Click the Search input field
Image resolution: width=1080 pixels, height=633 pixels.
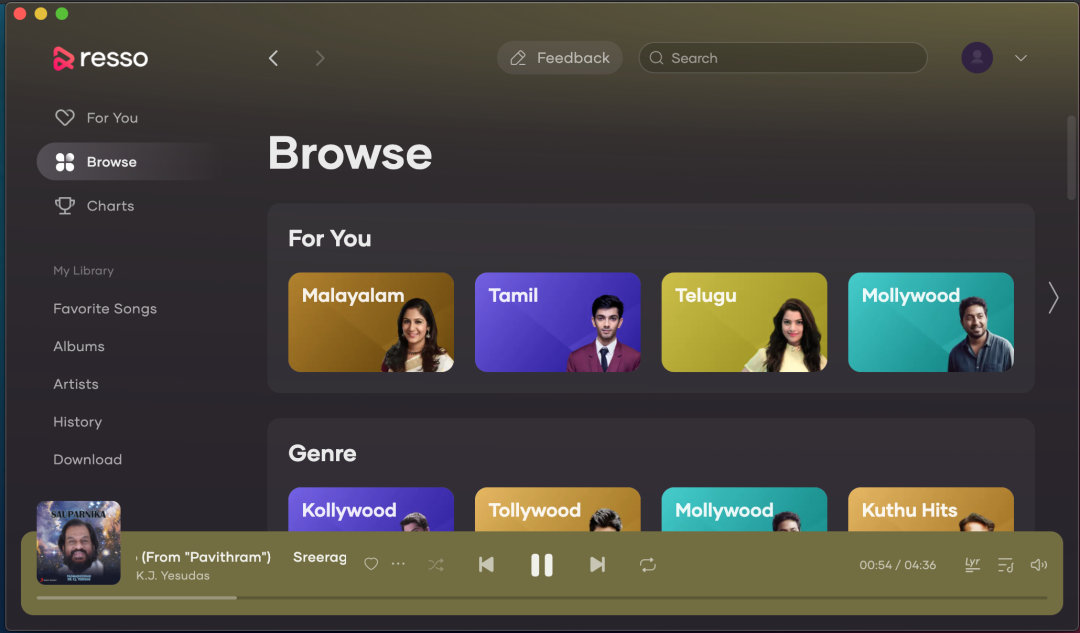click(790, 58)
